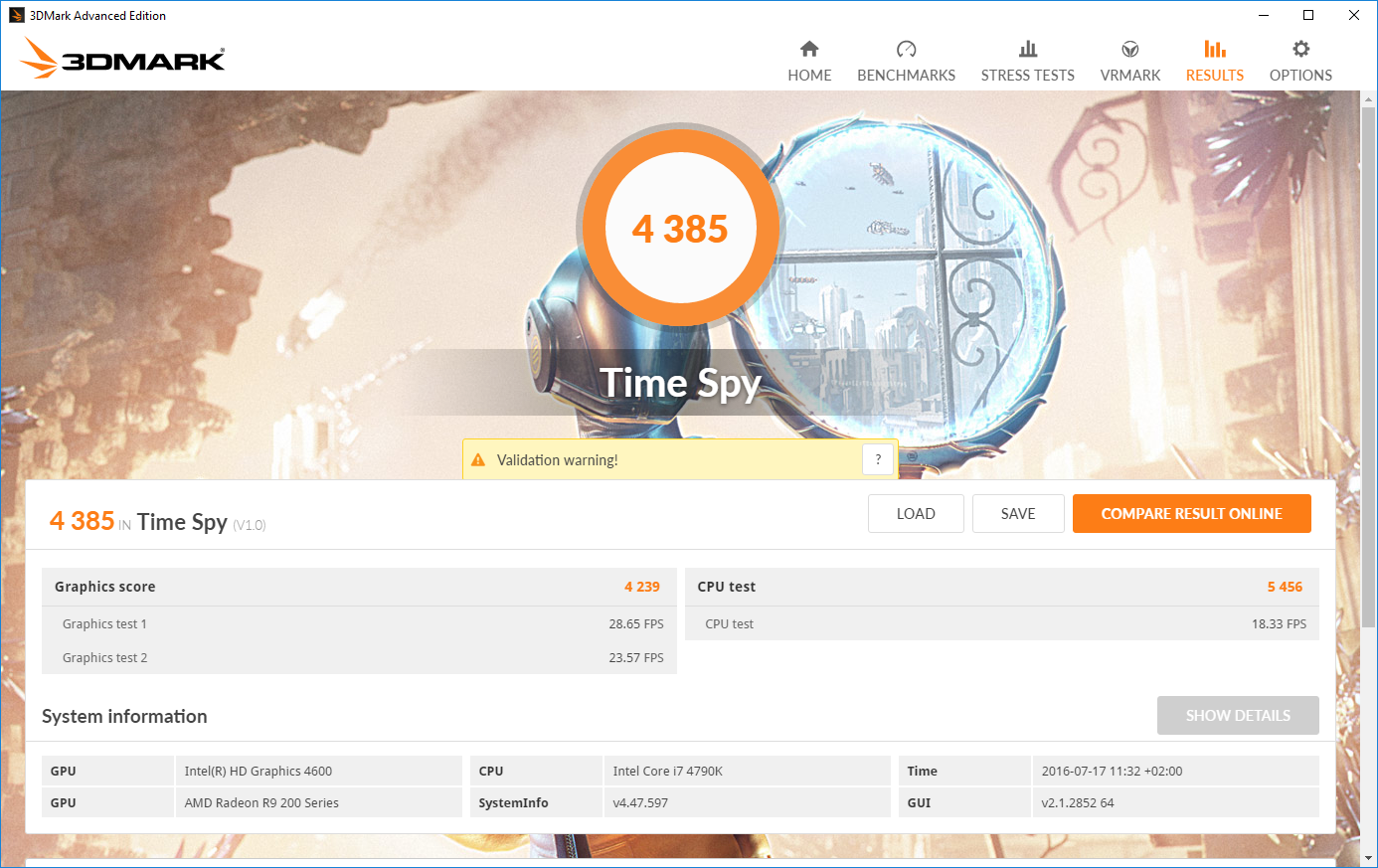The image size is (1378, 868).
Task: Click the 28.65 FPS value
Action: tap(636, 624)
